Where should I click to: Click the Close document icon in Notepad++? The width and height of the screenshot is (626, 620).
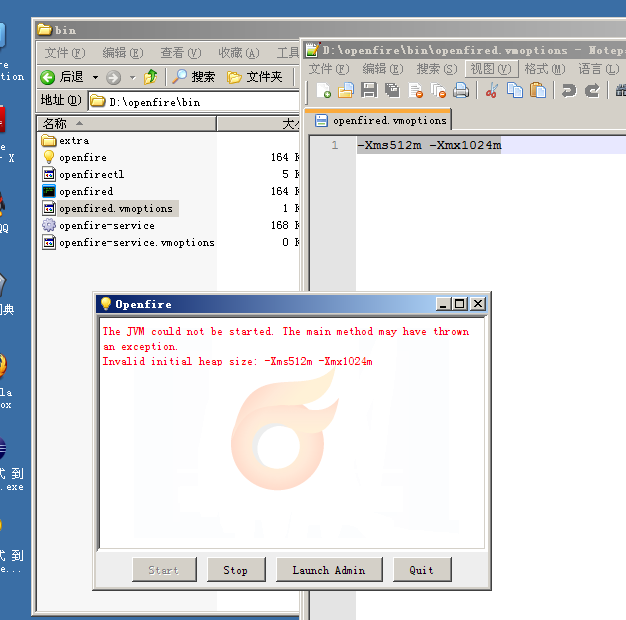coord(415,90)
